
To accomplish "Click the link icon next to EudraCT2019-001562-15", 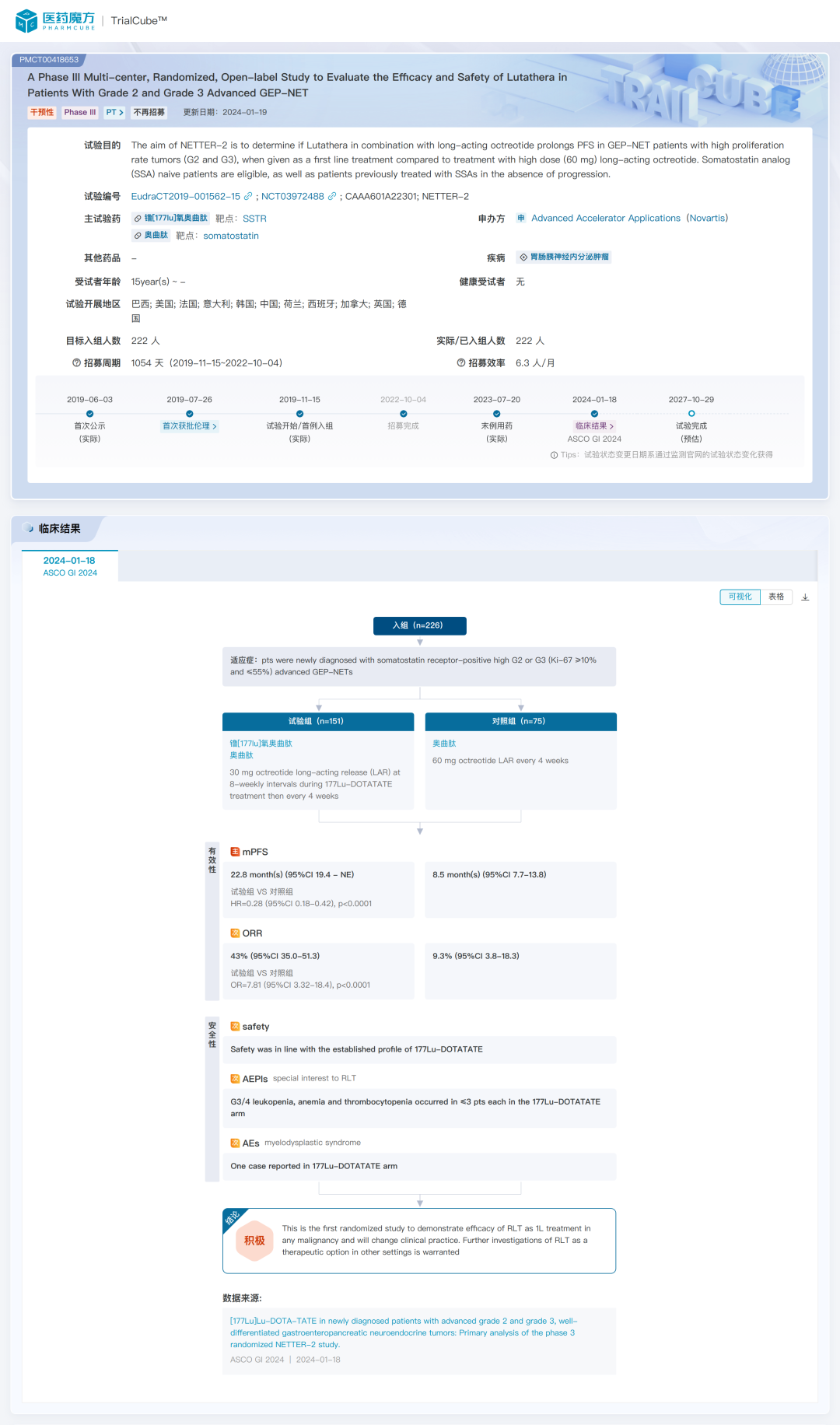I will (248, 197).
